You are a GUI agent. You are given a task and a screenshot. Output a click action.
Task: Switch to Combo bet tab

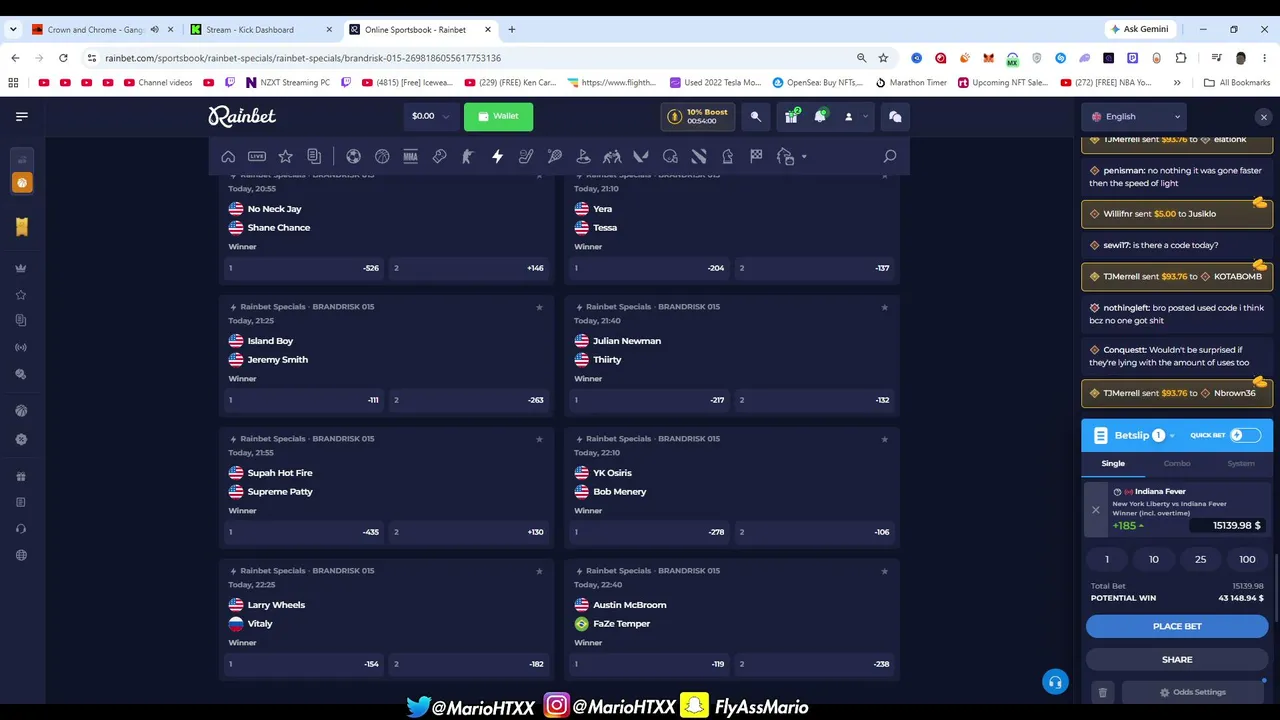(x=1177, y=463)
